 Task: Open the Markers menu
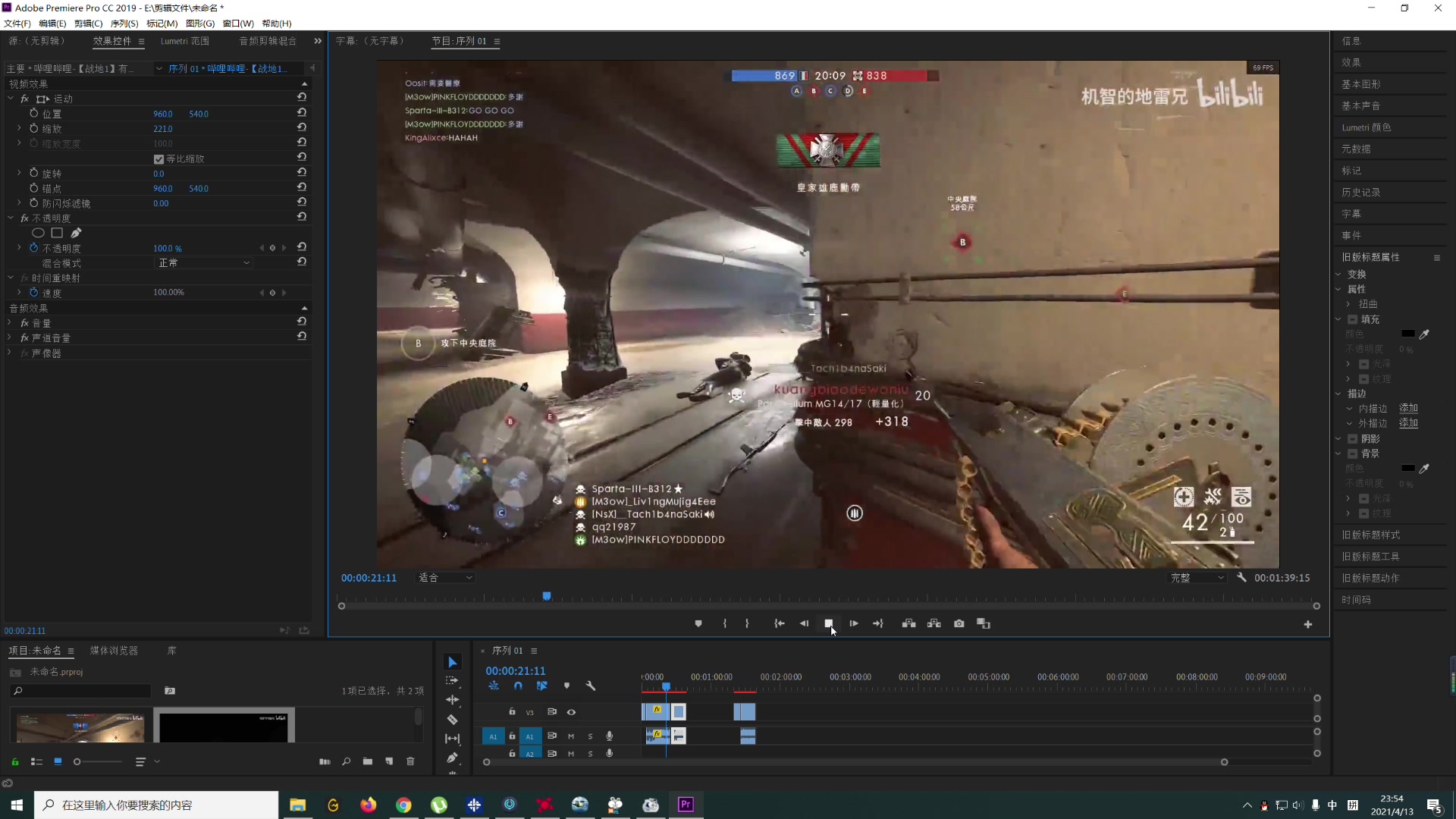point(162,24)
